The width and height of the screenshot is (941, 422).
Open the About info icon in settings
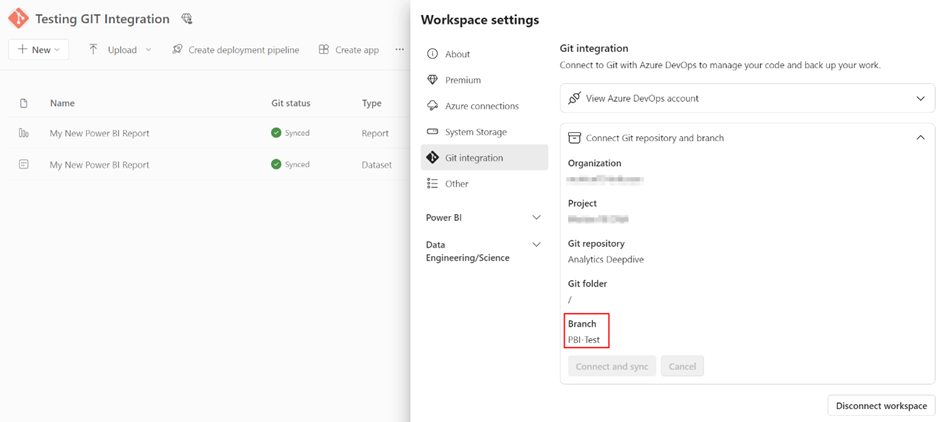[432, 54]
